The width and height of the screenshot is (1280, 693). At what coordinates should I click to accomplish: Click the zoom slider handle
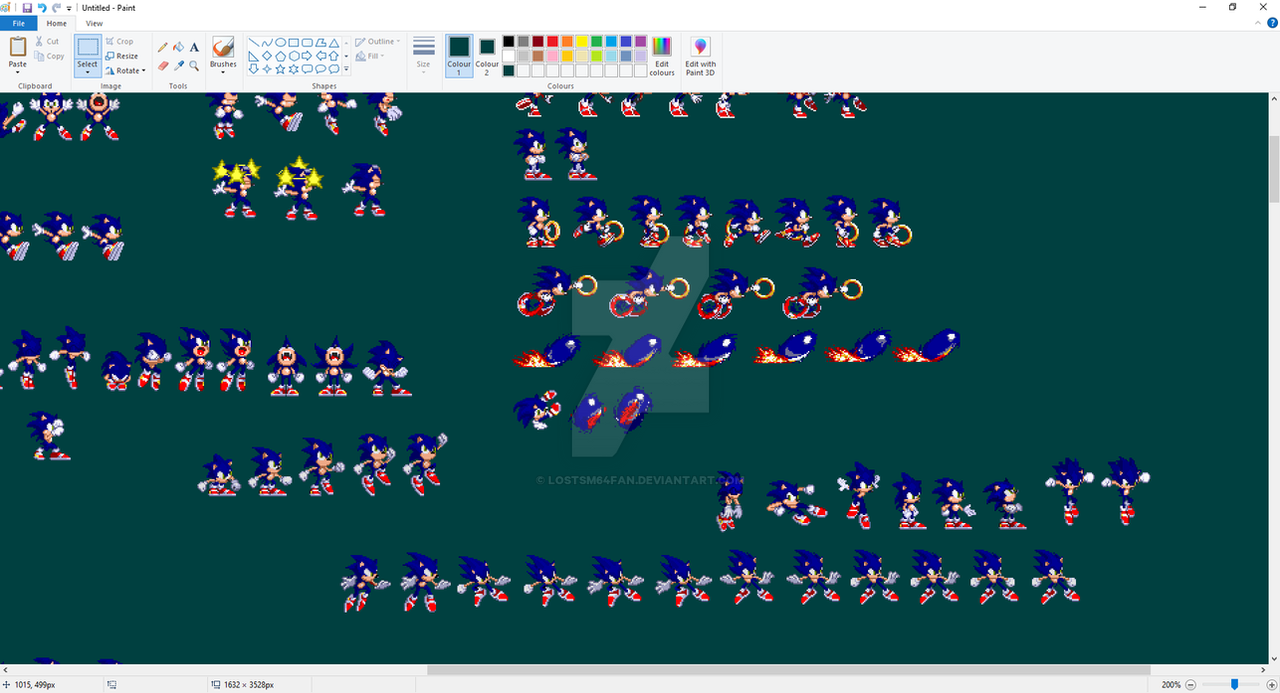(1235, 685)
